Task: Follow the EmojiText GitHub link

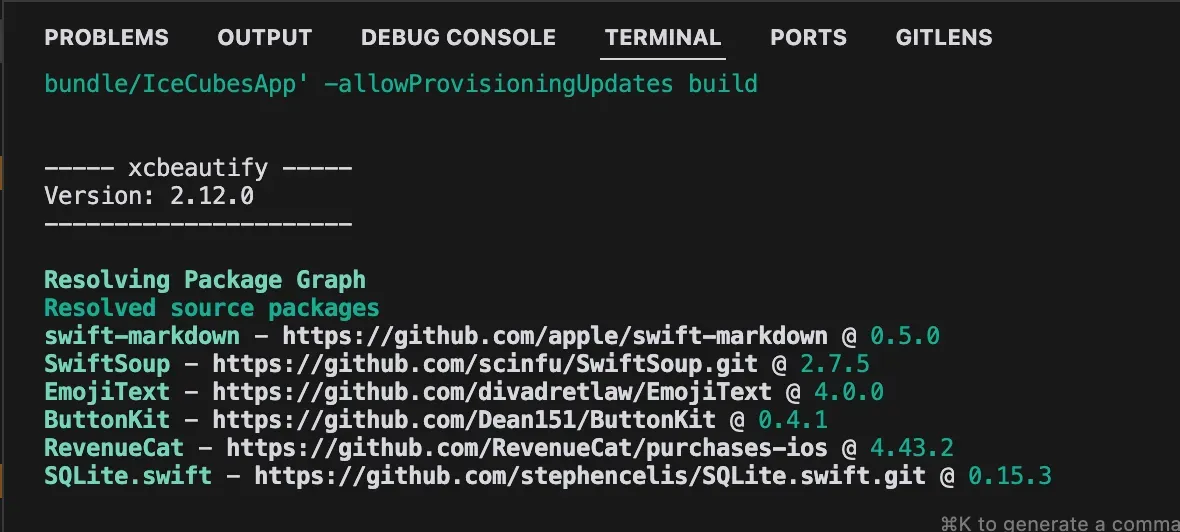Action: click(492, 392)
